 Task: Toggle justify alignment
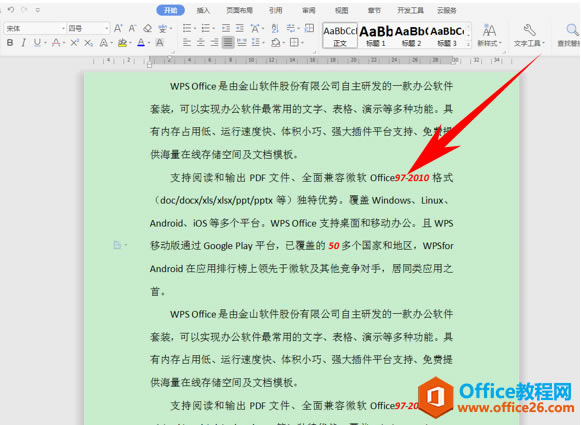coord(228,43)
